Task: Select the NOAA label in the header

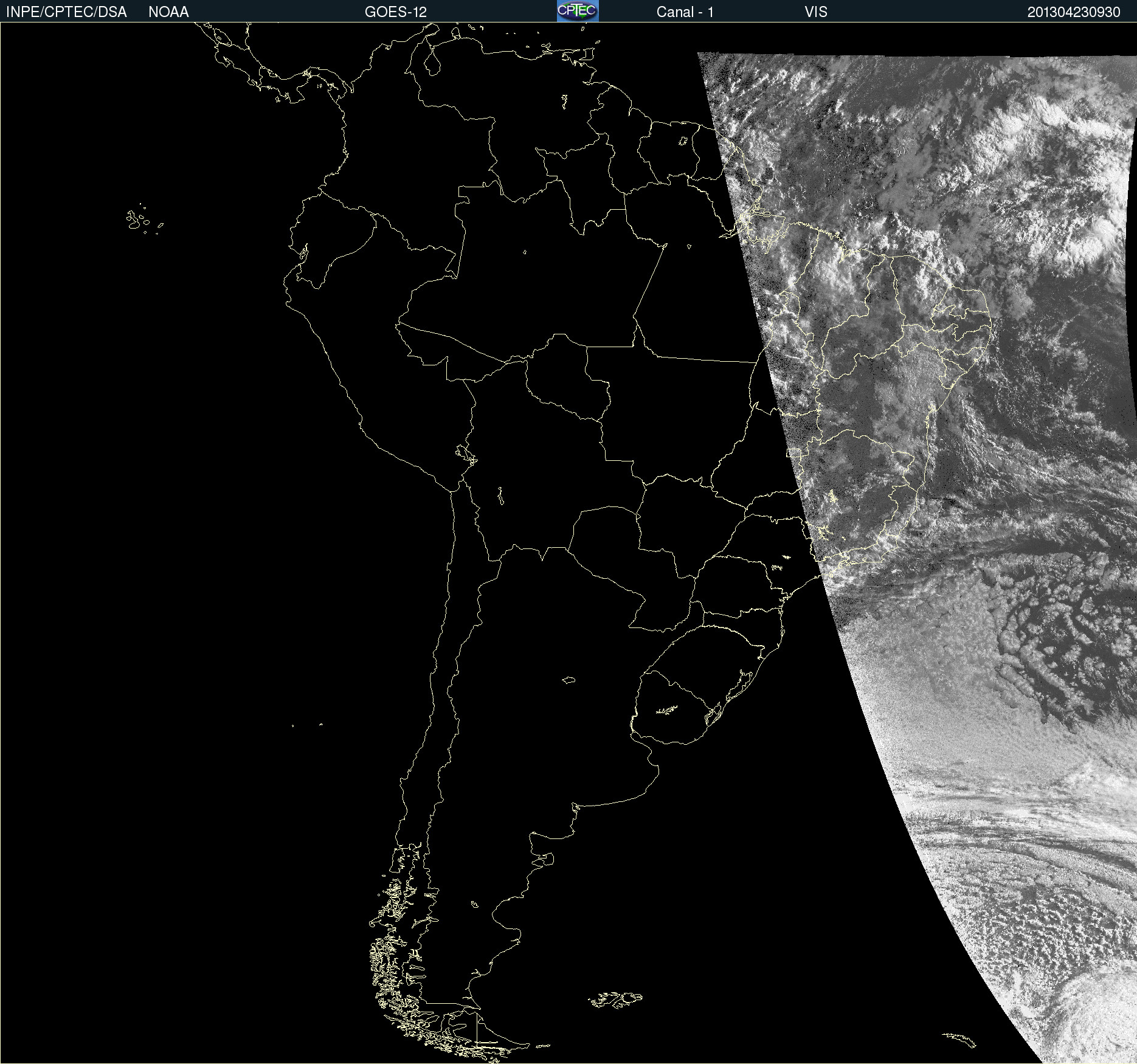Action: click(168, 12)
